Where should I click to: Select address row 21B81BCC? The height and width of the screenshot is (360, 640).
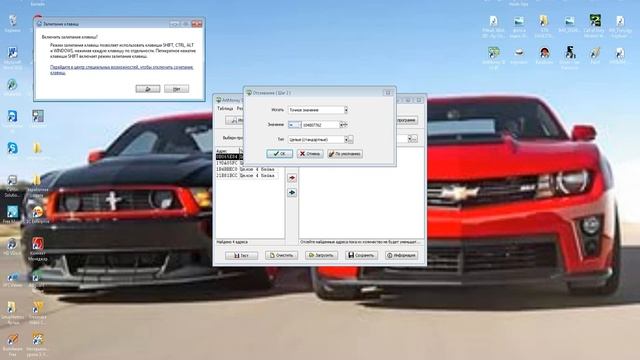[247, 175]
